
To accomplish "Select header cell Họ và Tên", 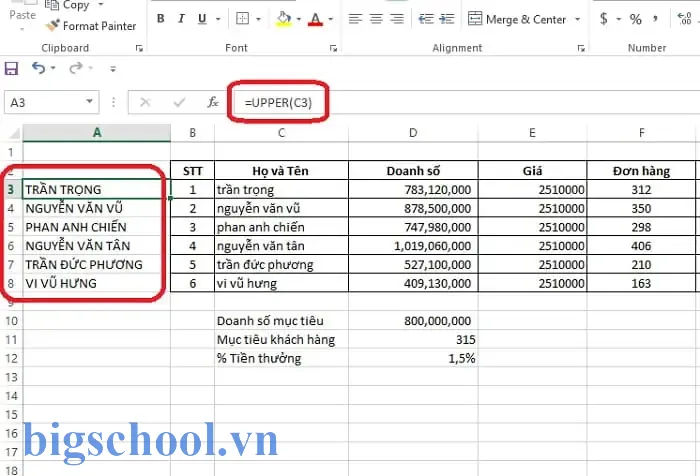I will click(x=281, y=171).
